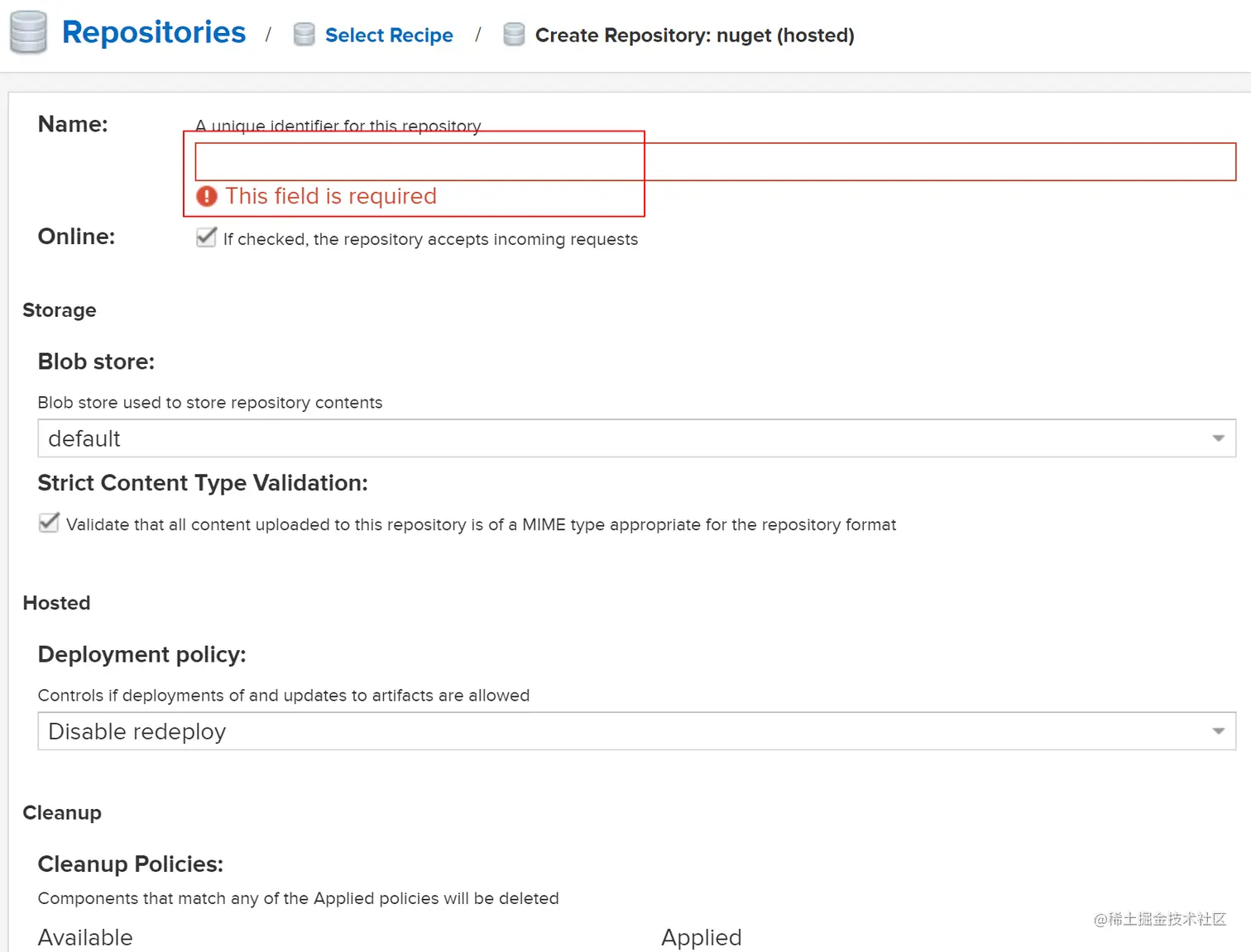
Task: Click the Validate MIME type description label
Action: (481, 524)
